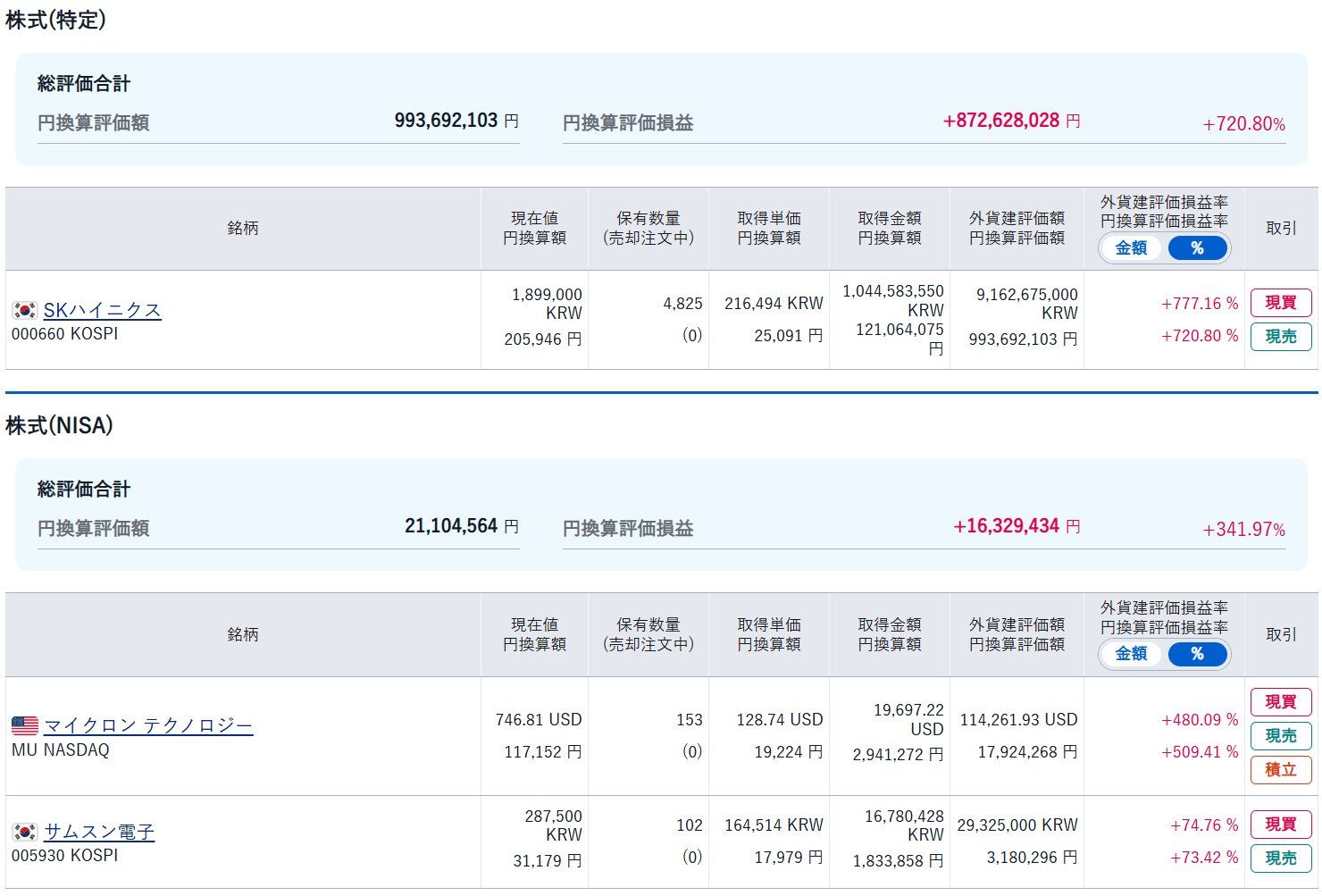The image size is (1322, 896).
Task: Open the サムスン電子 stock link
Action: pyautogui.click(x=99, y=832)
